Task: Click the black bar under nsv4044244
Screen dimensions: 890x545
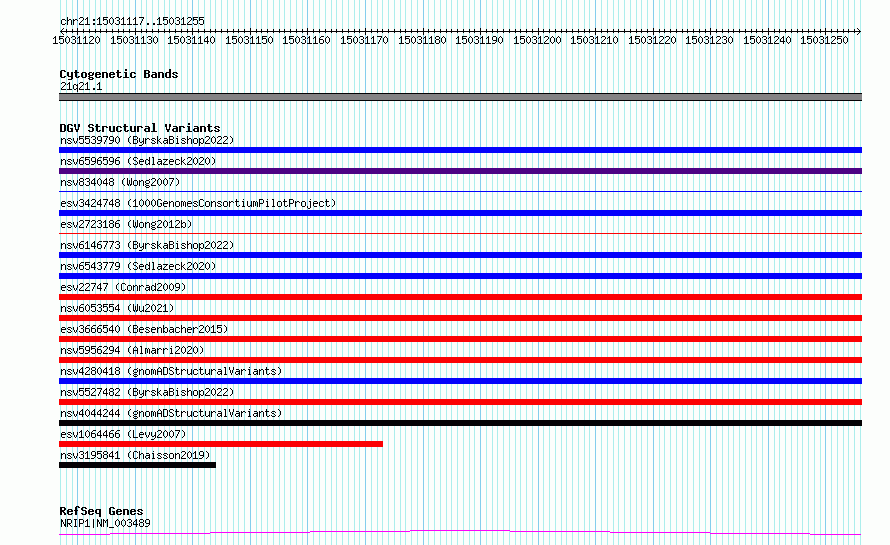Action: 460,423
